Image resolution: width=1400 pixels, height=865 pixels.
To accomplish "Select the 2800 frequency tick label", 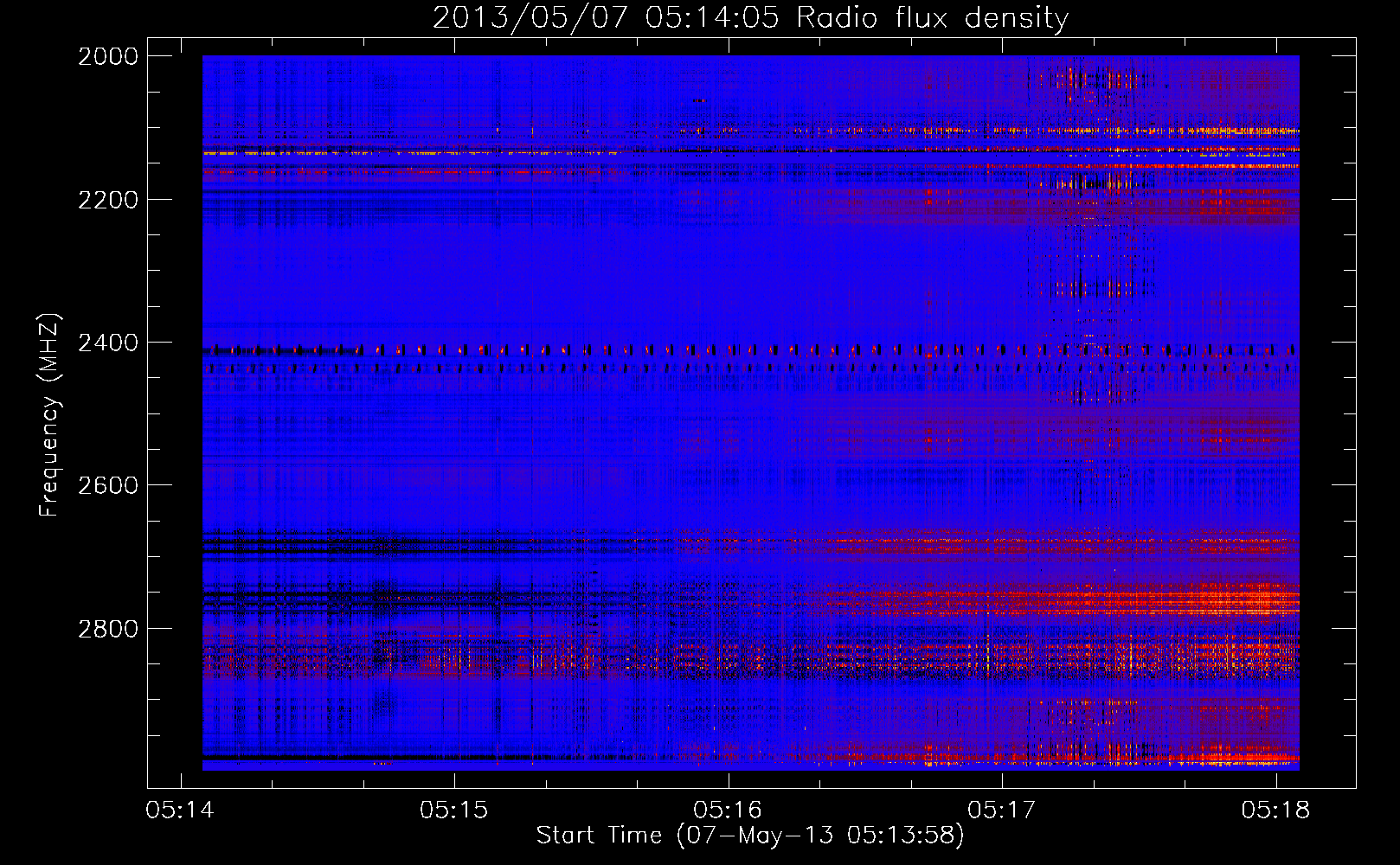I will click(108, 628).
